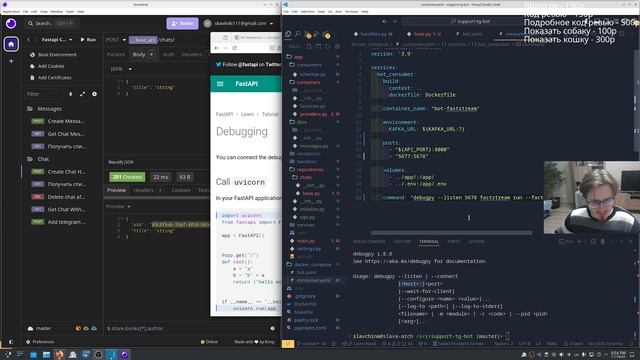Viewport: 640px width, 360px height.
Task: Open Source Control view in VS Code
Action: [x=307, y=35]
